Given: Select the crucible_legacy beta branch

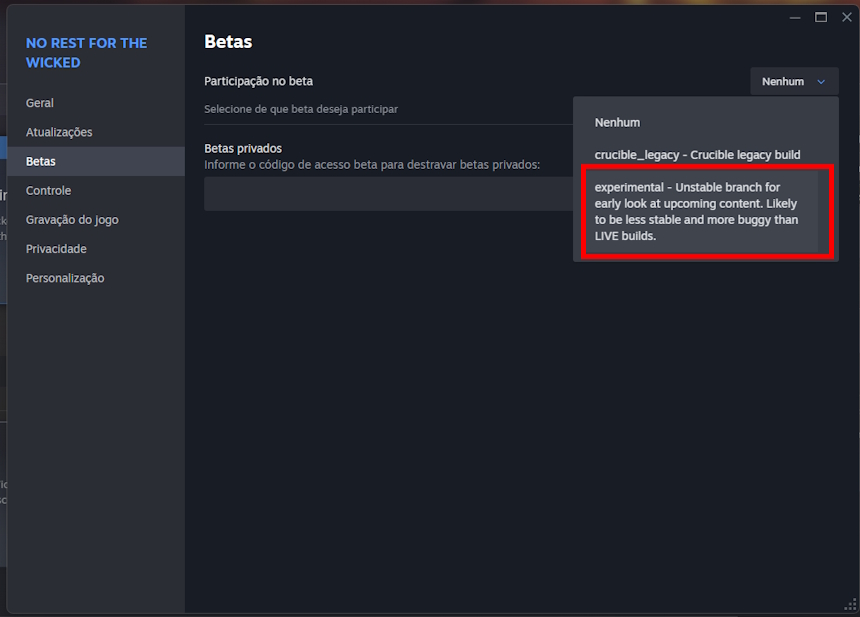Looking at the screenshot, I should 697,155.
